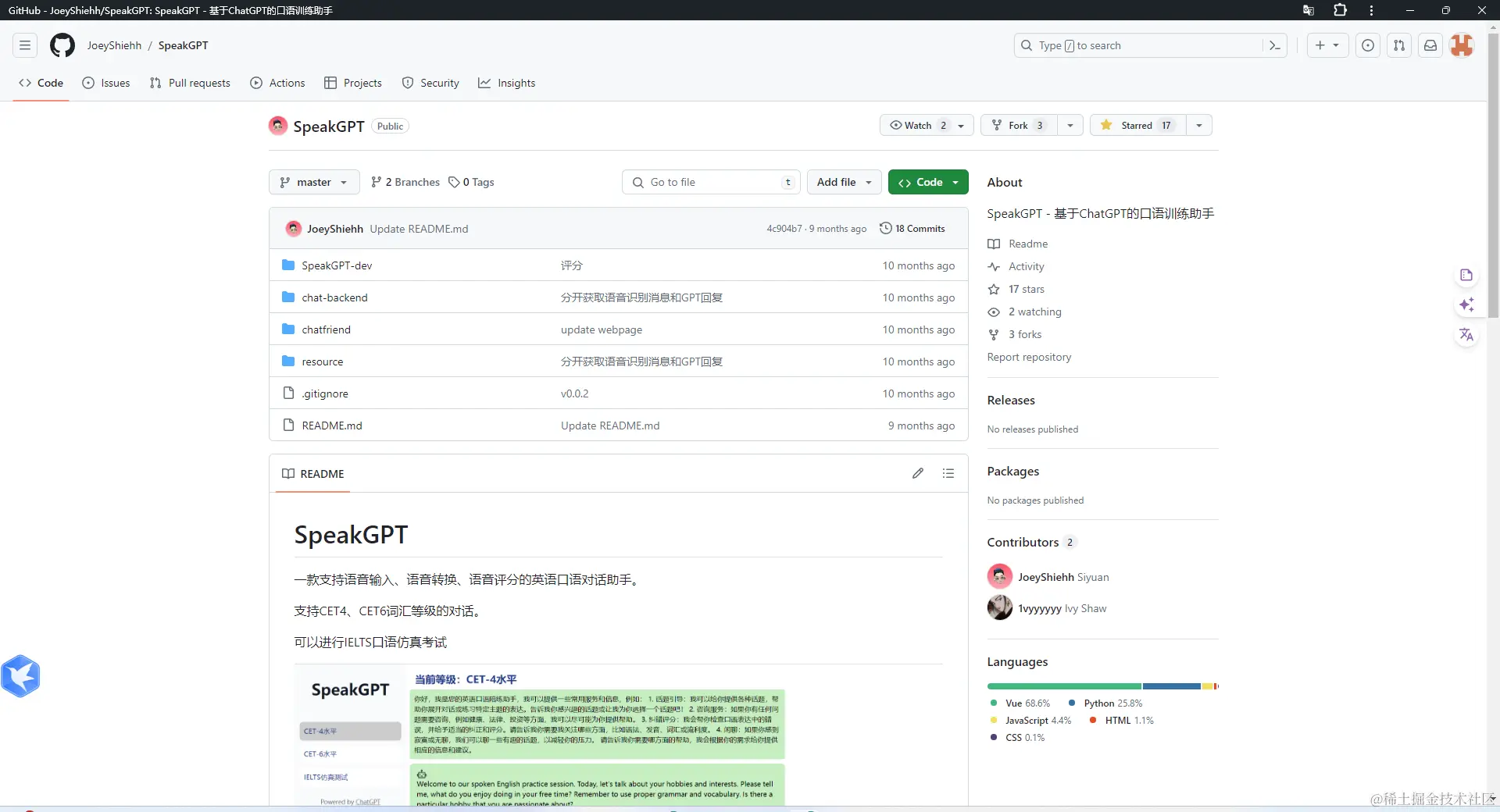Screen dimensions: 1500x812
Task: Open the command palette icon in search bar
Action: point(1274,45)
